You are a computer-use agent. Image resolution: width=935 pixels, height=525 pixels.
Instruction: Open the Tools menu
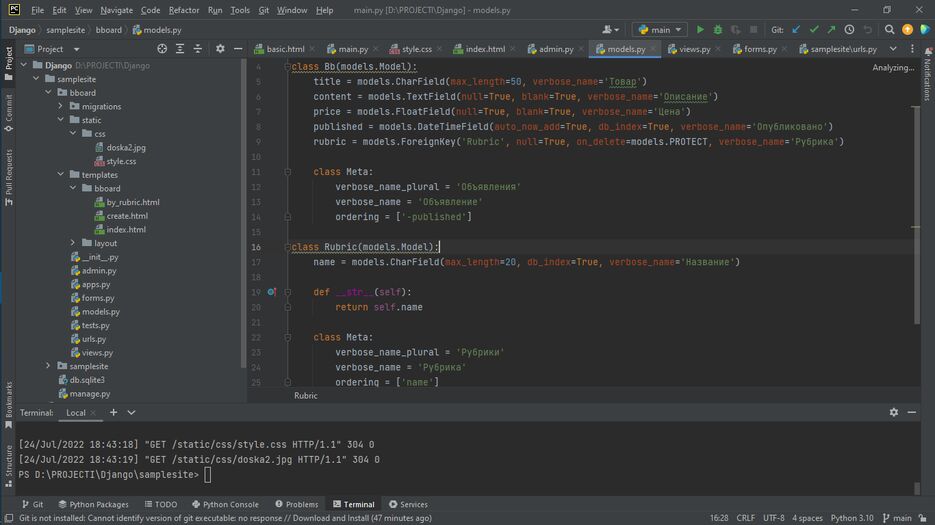tap(240, 10)
